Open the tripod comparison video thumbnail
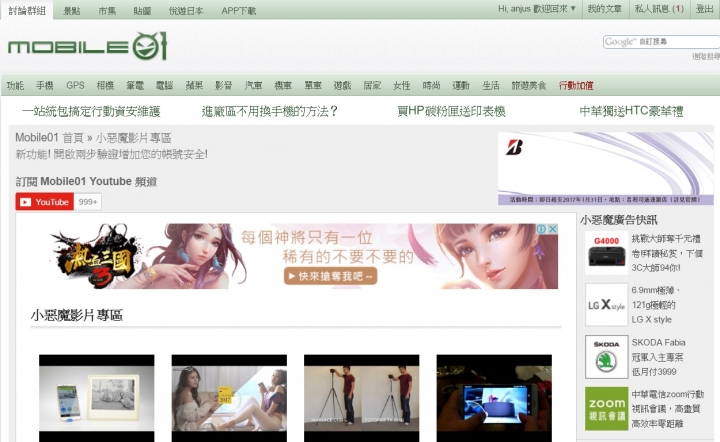This screenshot has width=720, height=442. point(361,398)
